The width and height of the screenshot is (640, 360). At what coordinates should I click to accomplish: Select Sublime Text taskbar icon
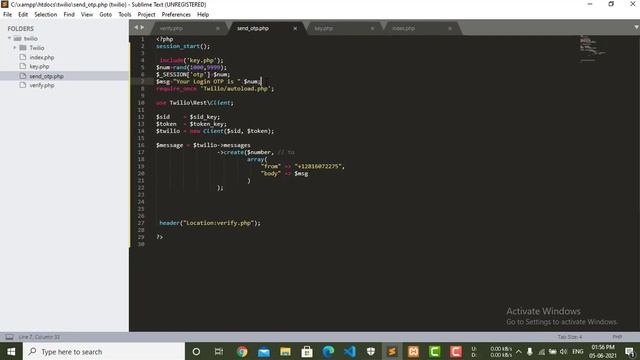pos(392,351)
